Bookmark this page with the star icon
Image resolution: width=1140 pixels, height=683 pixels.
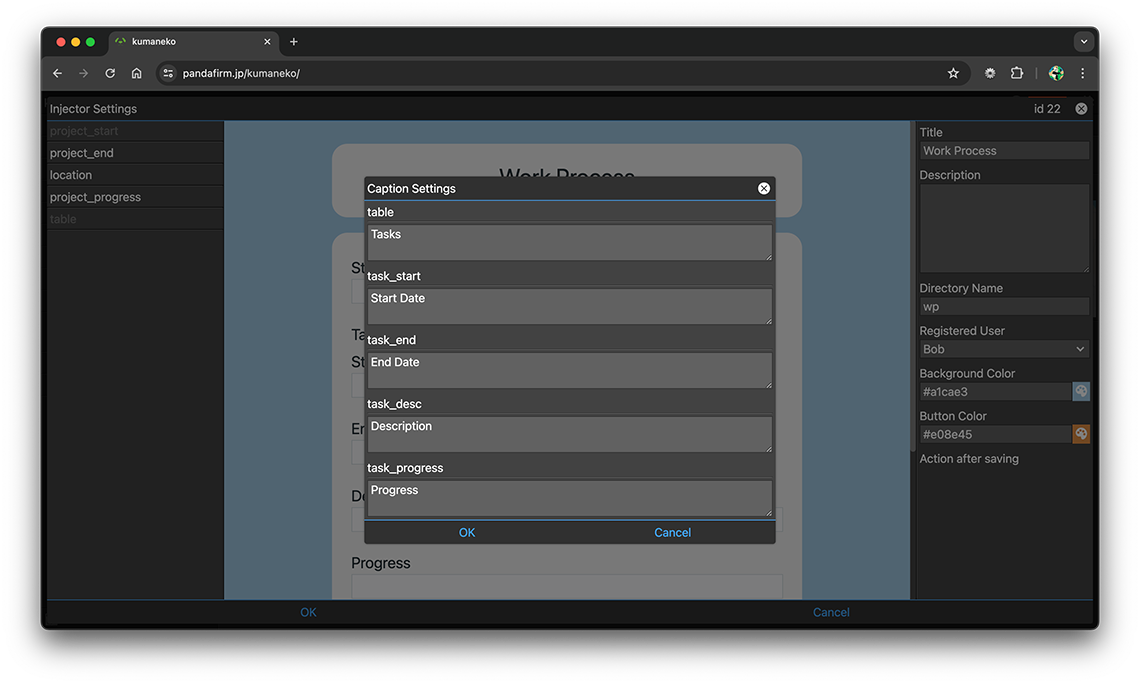pyautogui.click(x=953, y=73)
